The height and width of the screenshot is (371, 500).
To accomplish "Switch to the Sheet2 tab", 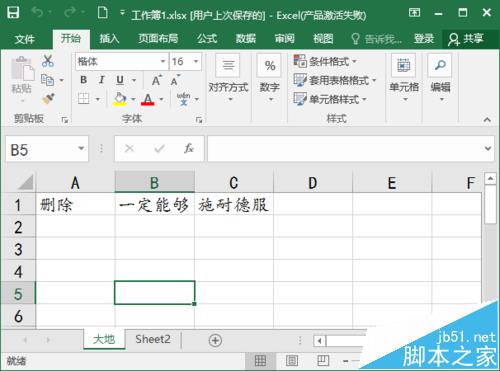I will click(153, 339).
